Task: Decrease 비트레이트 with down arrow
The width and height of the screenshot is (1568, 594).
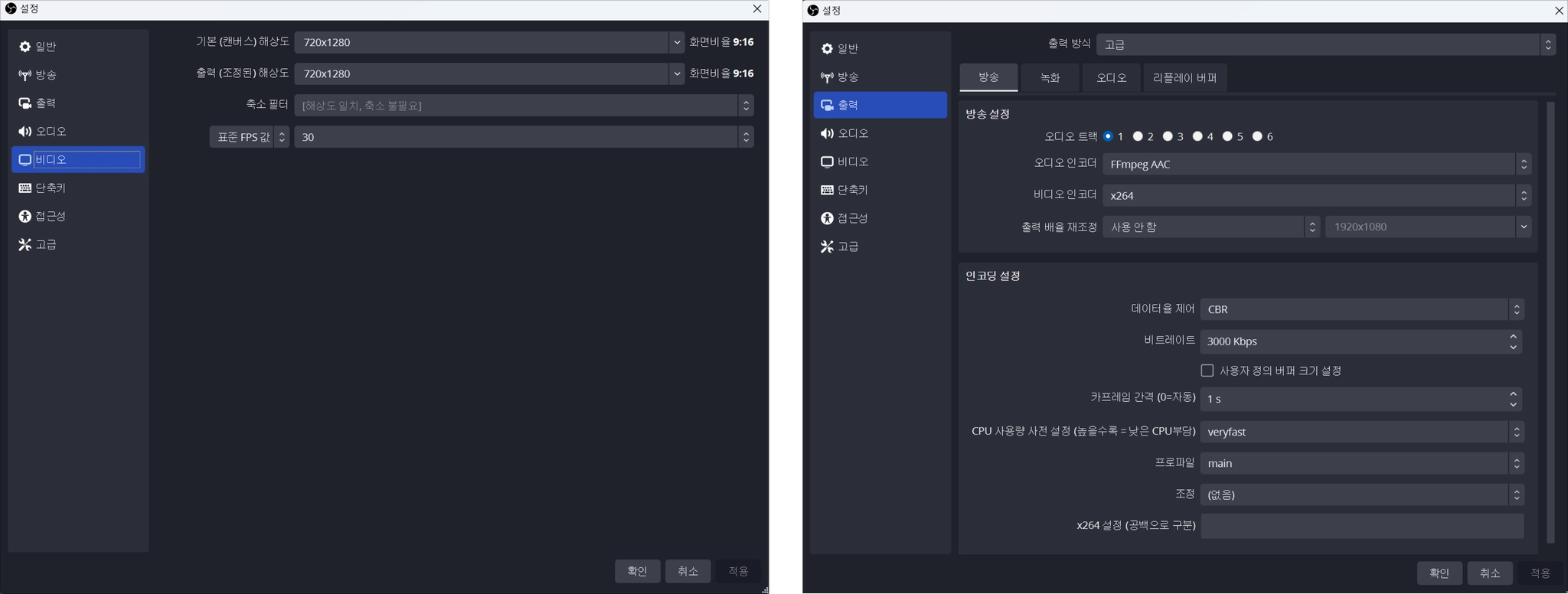Action: (1514, 347)
